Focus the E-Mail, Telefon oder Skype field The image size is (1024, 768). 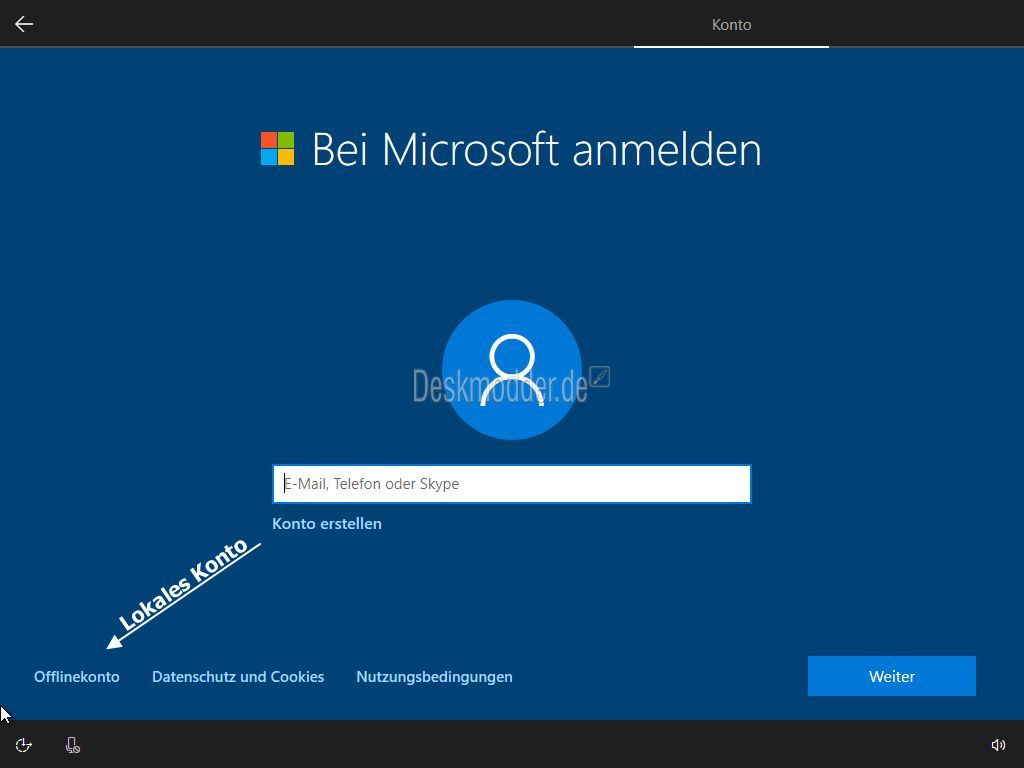511,484
